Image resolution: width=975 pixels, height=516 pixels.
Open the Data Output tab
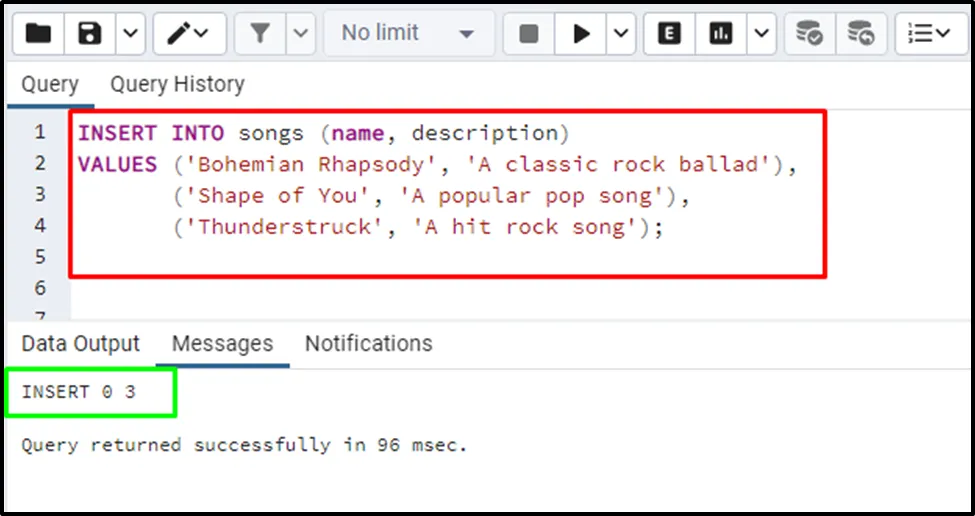point(81,344)
